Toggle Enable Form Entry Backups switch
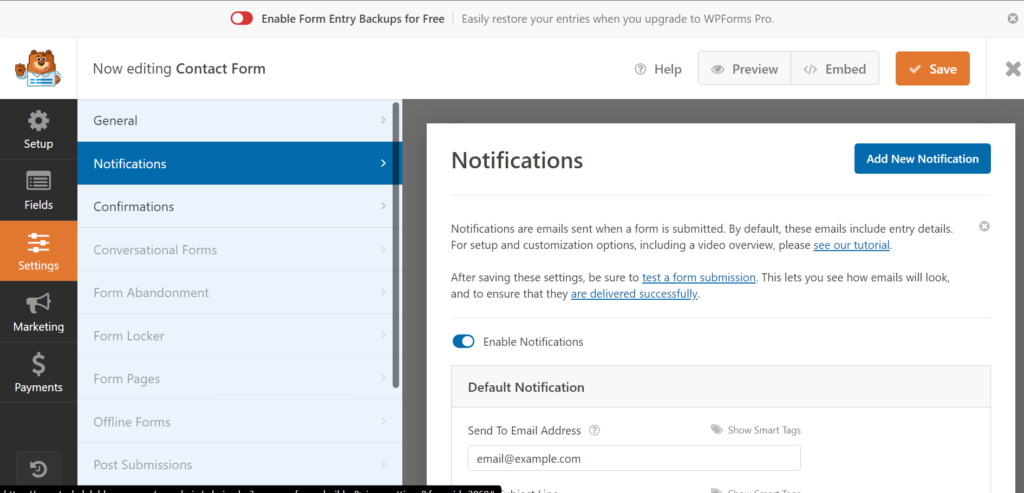1024x493 pixels. click(x=242, y=19)
